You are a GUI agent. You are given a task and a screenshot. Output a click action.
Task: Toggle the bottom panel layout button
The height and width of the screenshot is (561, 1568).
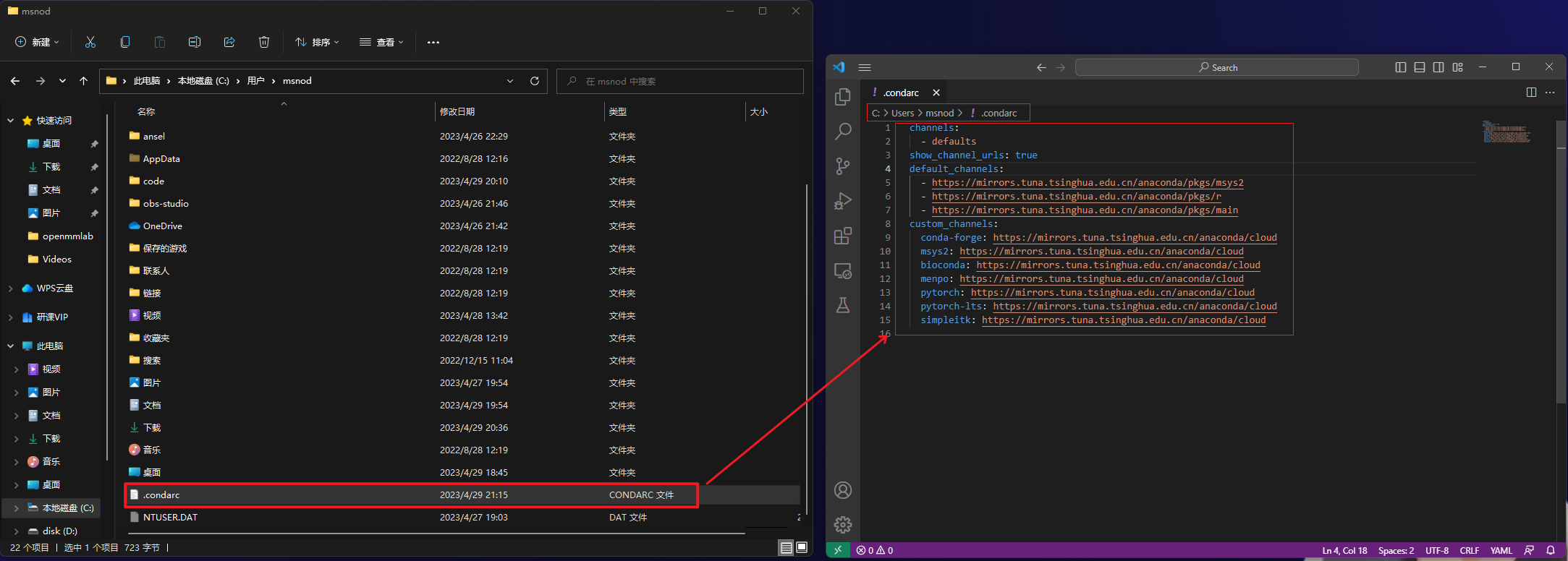1419,67
